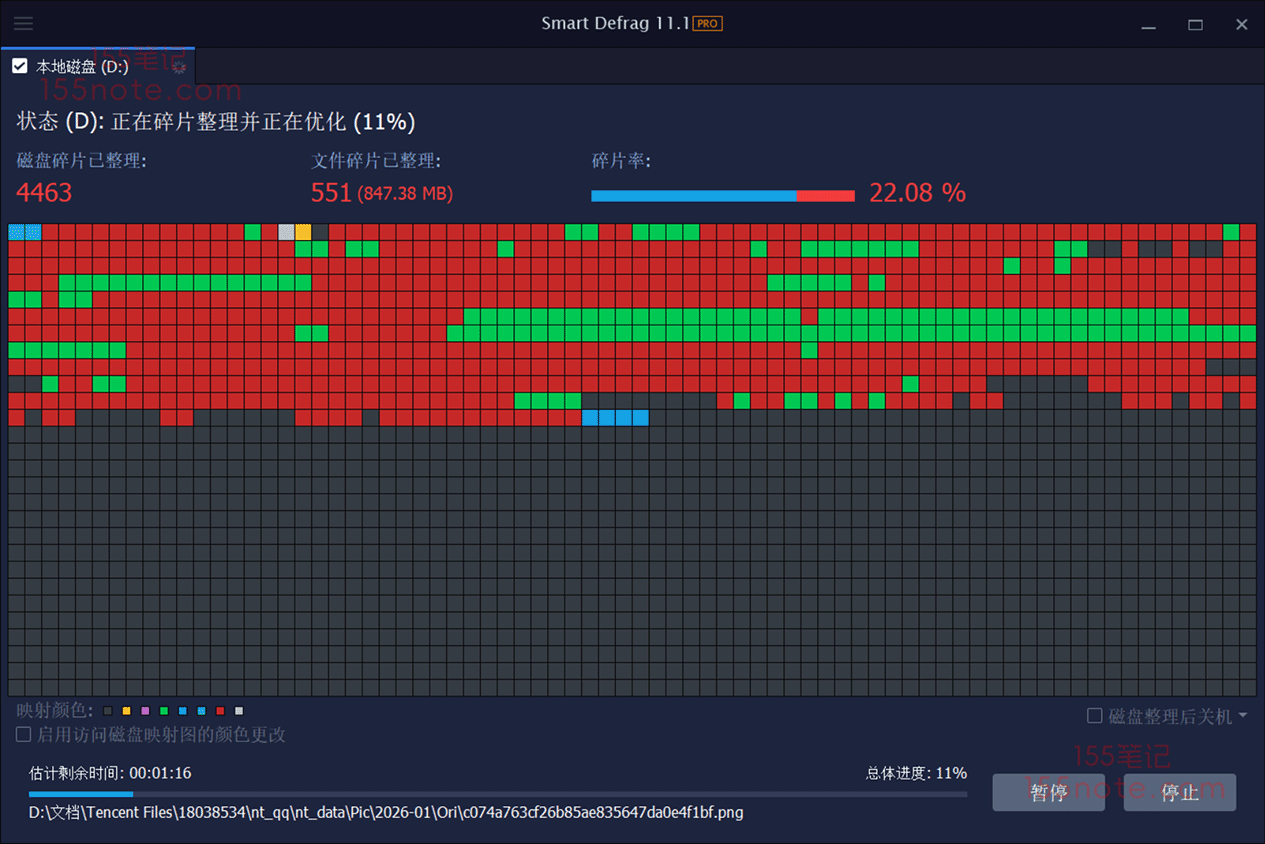Click the overall progress bar
This screenshot has width=1265, height=844.
tap(498, 794)
